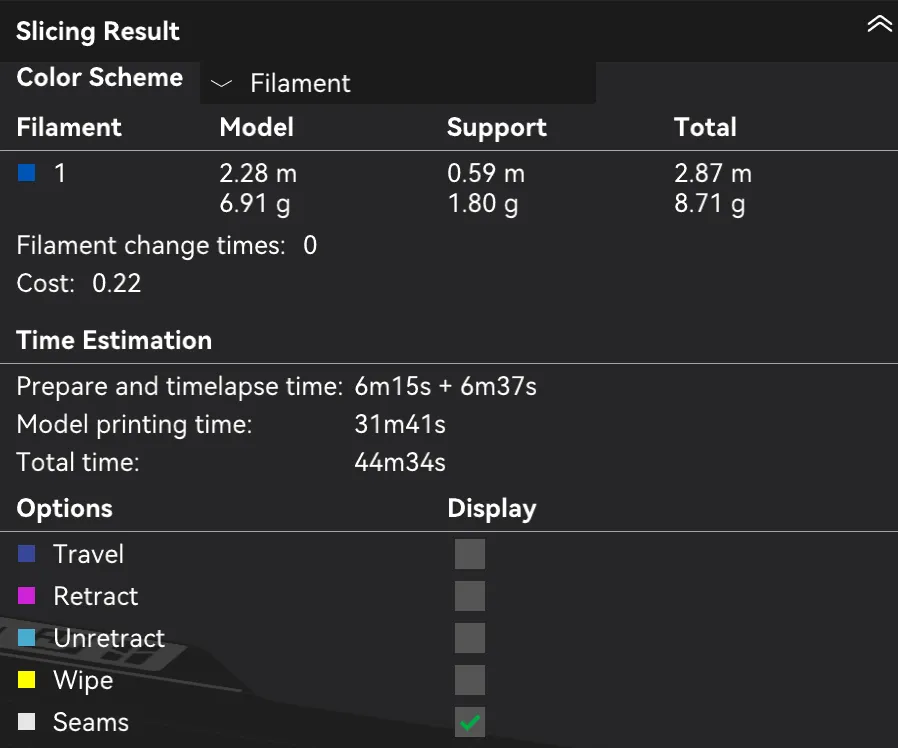Click the Total column header
898x748 pixels.
click(x=705, y=127)
